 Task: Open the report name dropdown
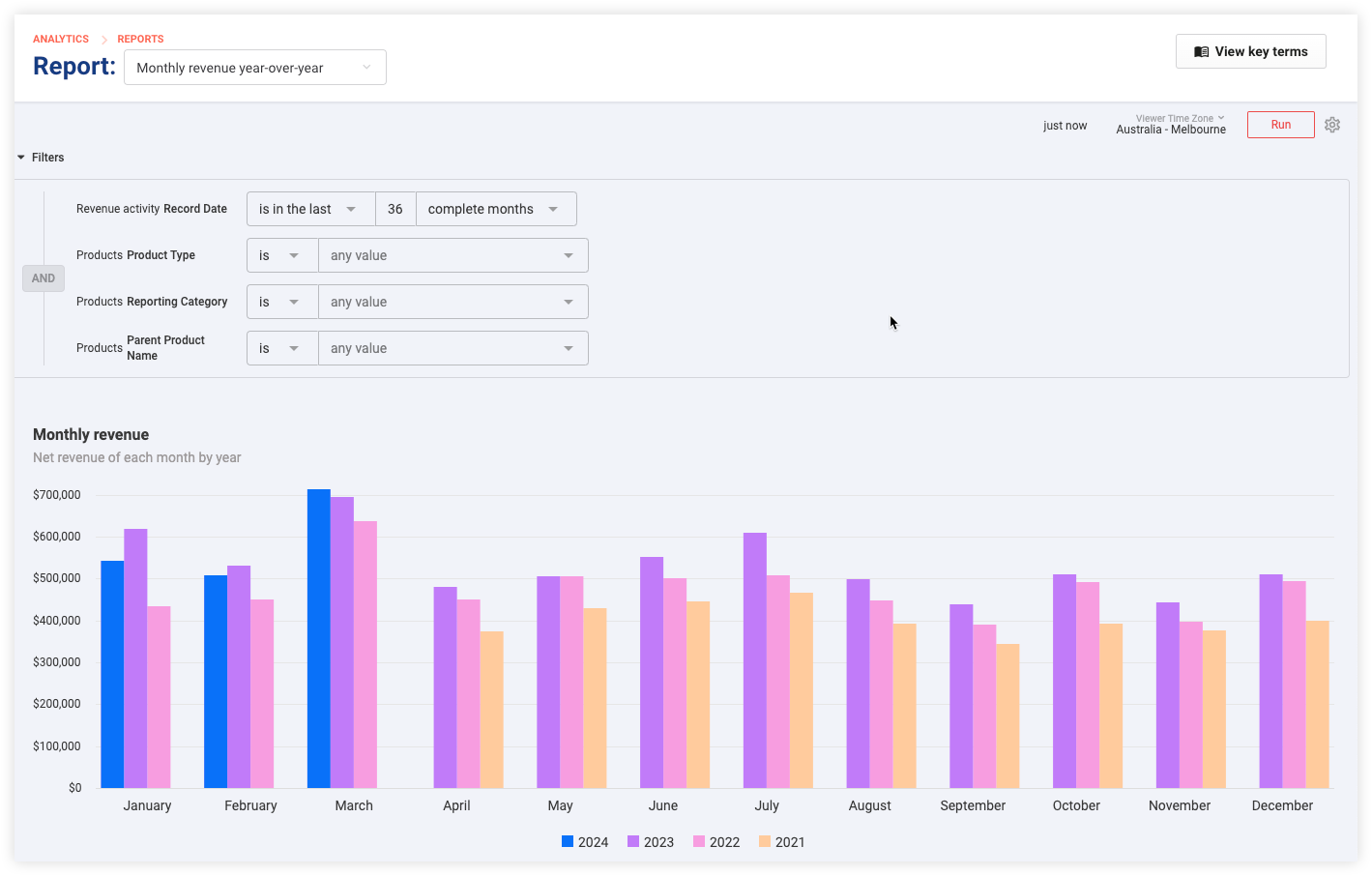point(255,68)
